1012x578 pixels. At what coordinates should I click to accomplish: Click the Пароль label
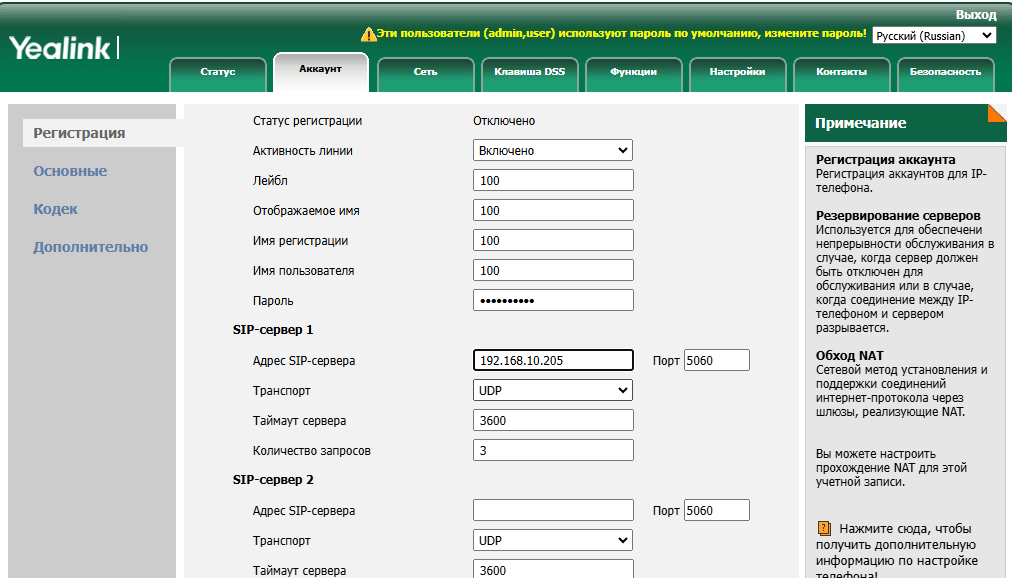point(273,301)
